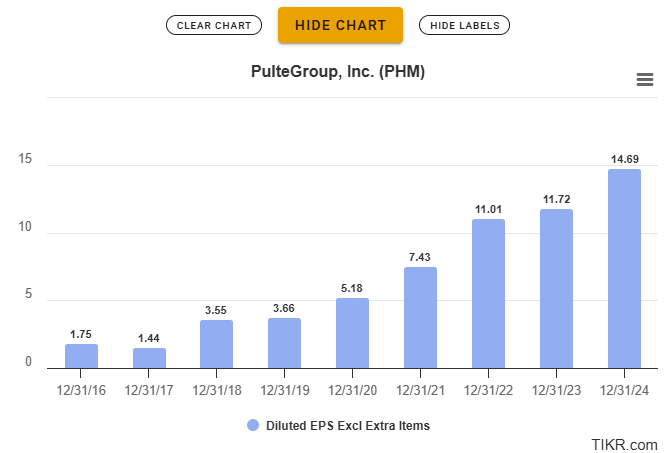Click the 5 y-axis value
Viewport: 669px width, 453px height.
[29, 293]
